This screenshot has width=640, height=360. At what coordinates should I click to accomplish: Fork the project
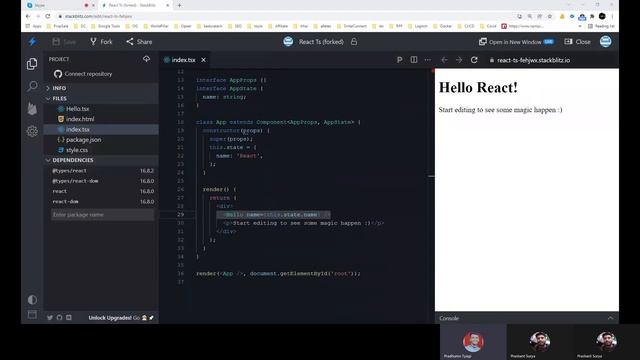click(x=101, y=42)
